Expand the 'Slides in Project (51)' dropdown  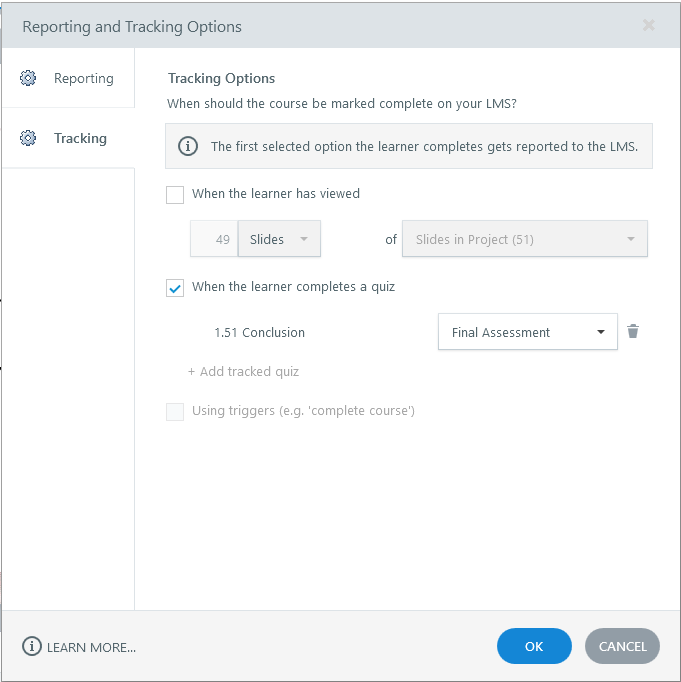(524, 239)
